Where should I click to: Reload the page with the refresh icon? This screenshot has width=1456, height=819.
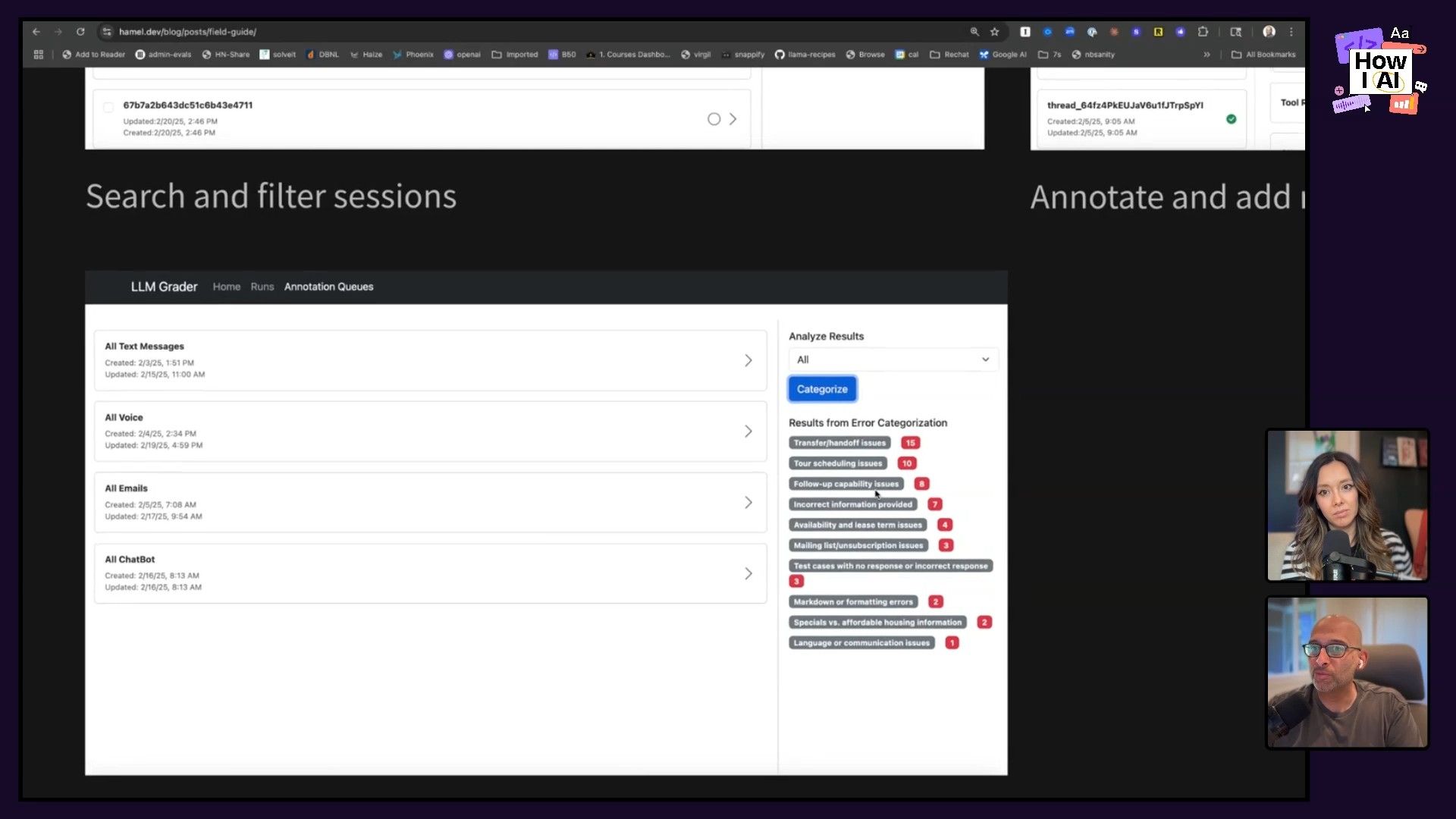coord(80,32)
